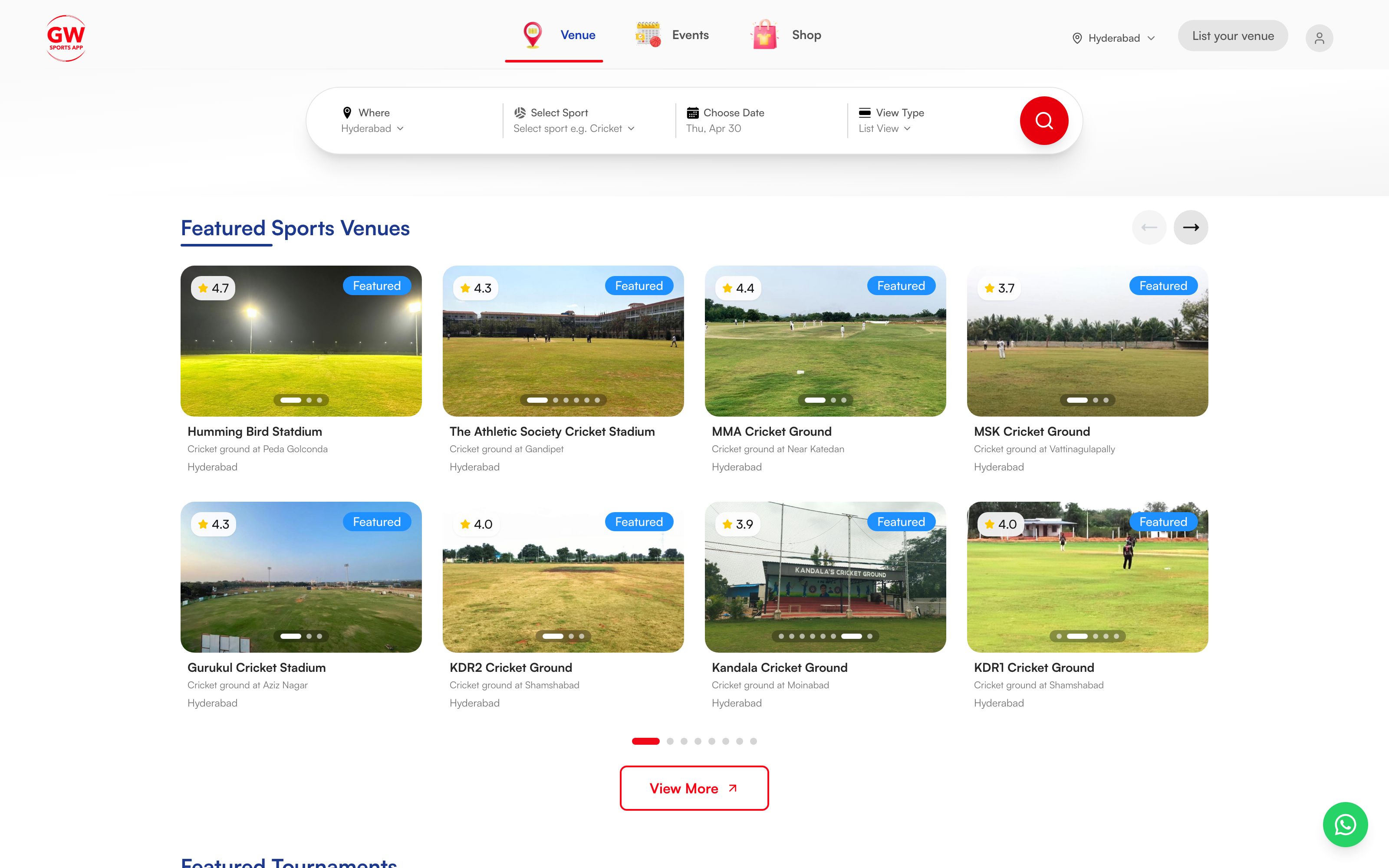Open the KDR2 Cricket Ground photo

coord(563,577)
